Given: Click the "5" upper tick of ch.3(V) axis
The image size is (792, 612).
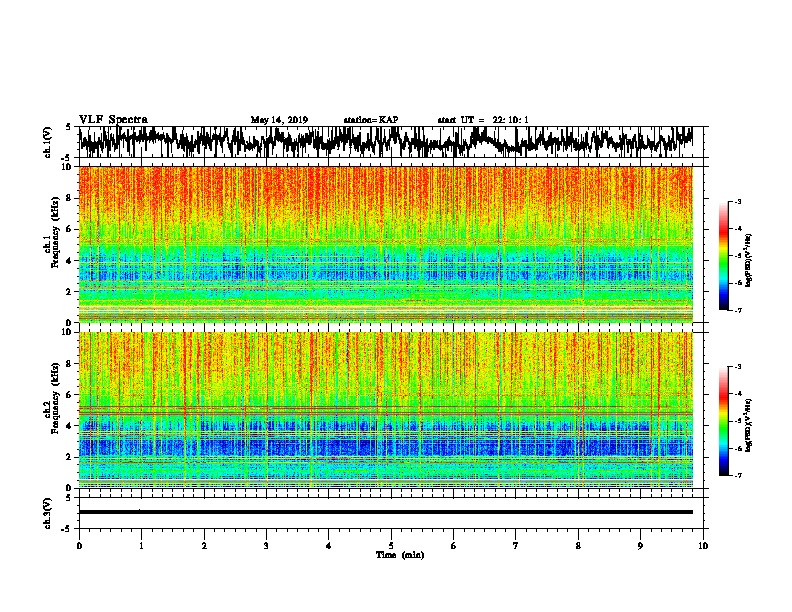Looking at the screenshot, I should 69,498.
